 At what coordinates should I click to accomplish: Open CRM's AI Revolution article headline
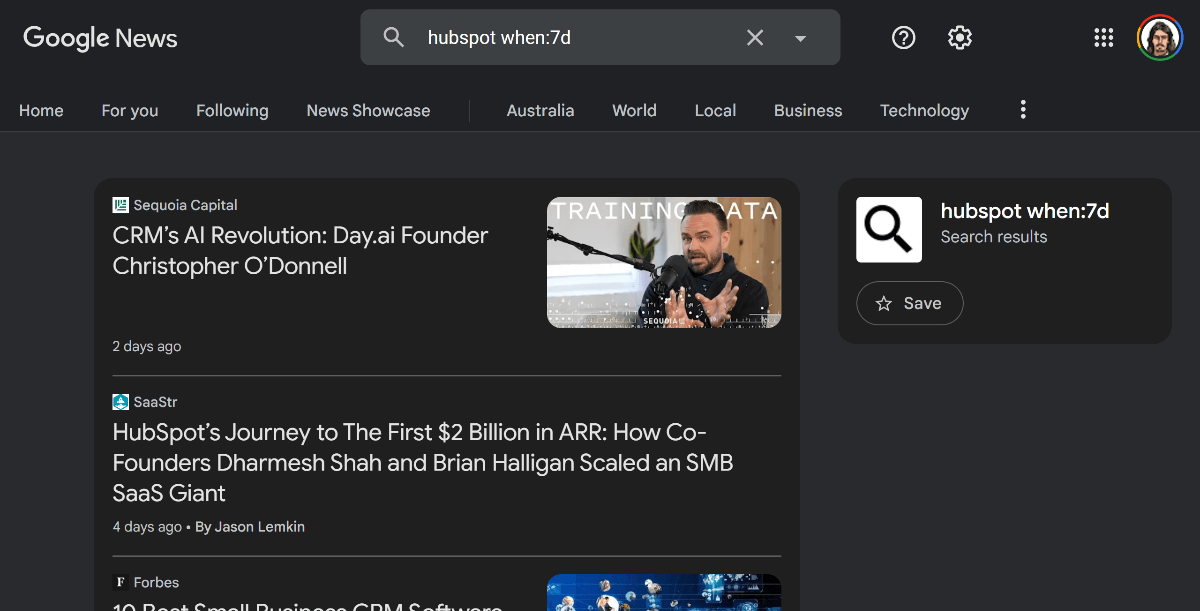pos(300,250)
